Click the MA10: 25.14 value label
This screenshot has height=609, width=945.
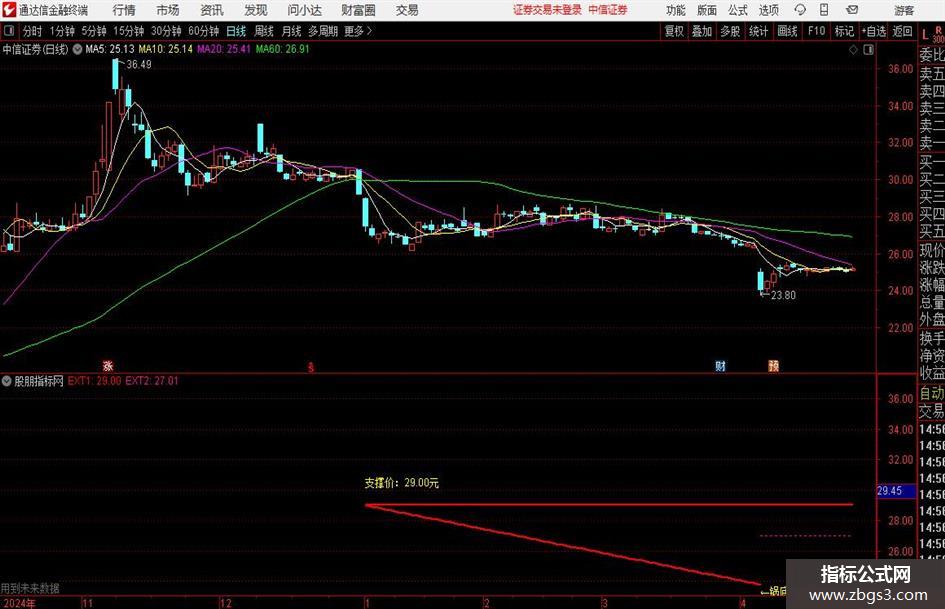pyautogui.click(x=166, y=49)
